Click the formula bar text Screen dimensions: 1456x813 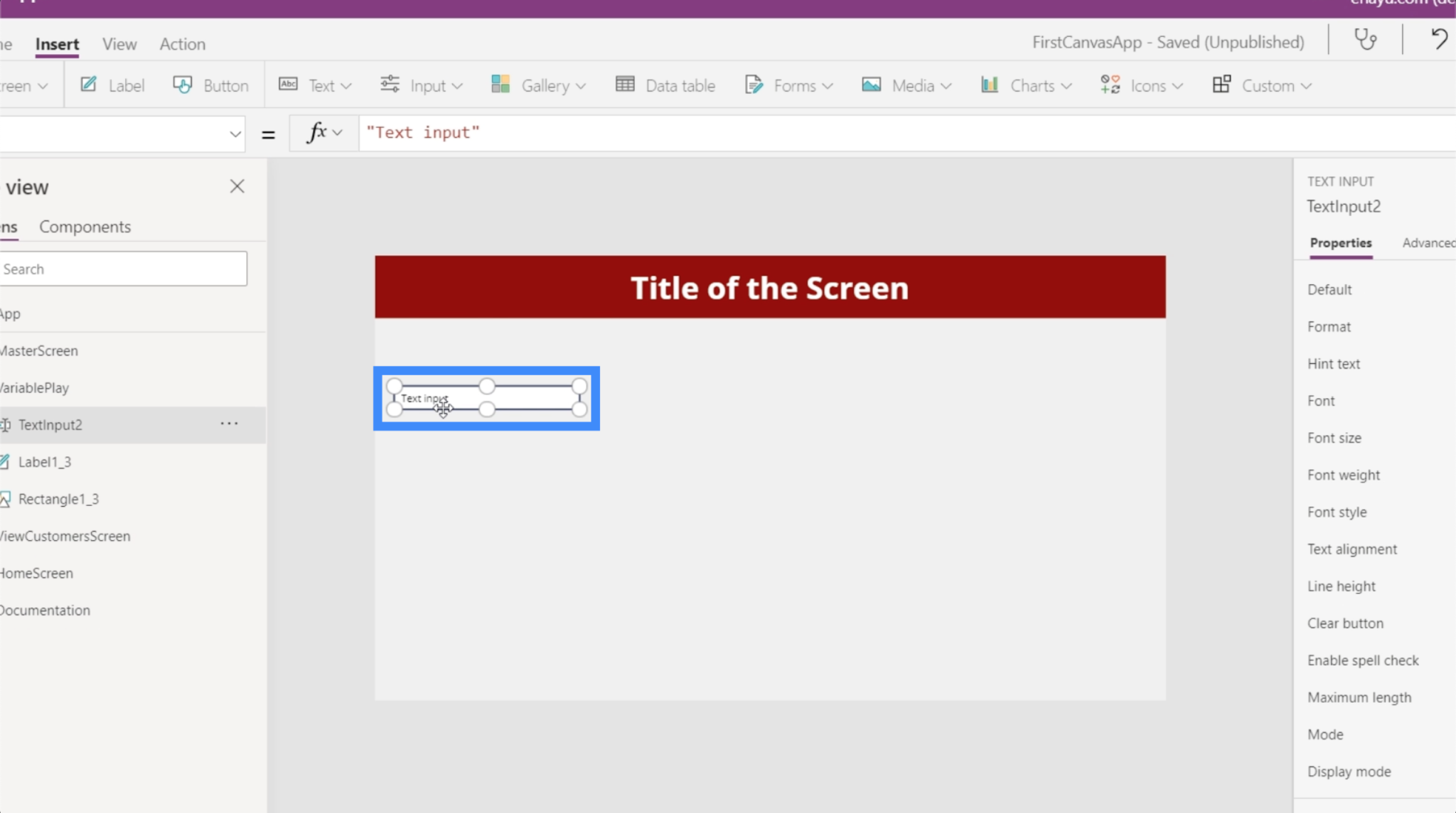[x=423, y=133]
